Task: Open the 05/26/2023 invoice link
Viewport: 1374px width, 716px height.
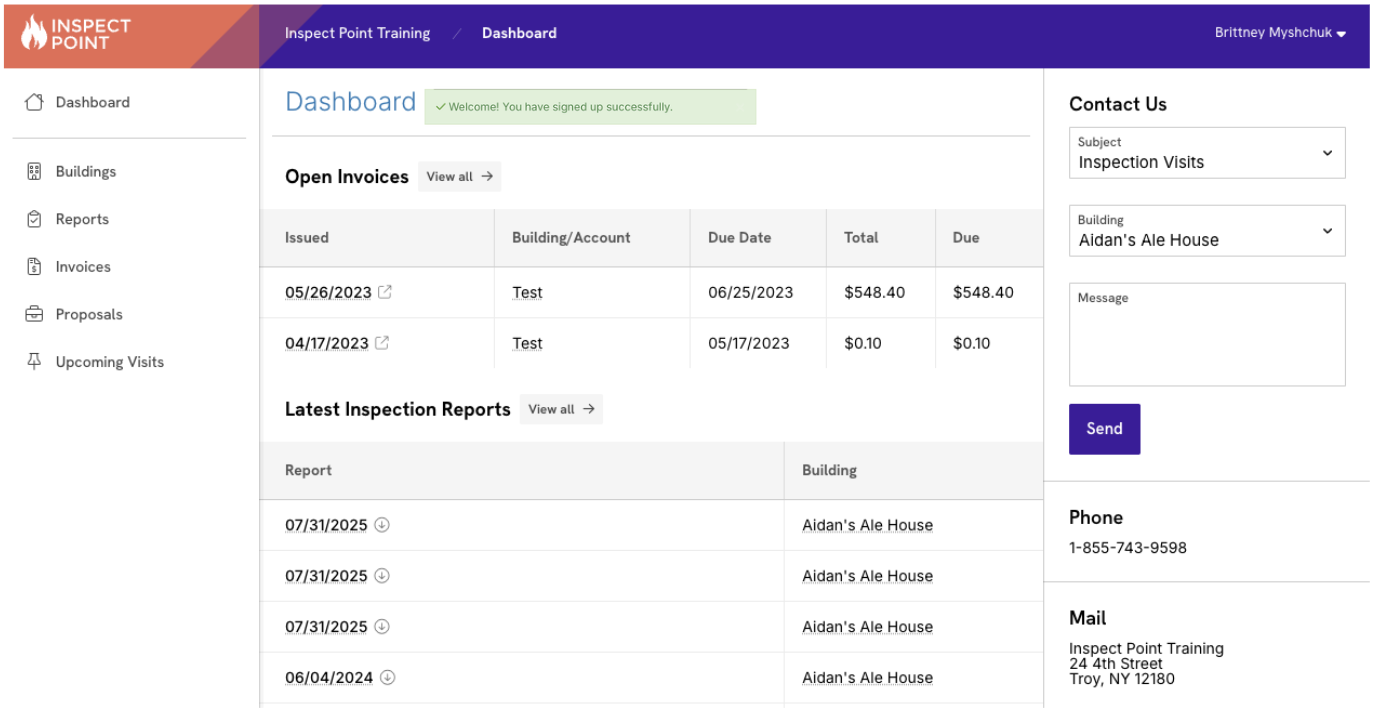Action: pos(328,293)
